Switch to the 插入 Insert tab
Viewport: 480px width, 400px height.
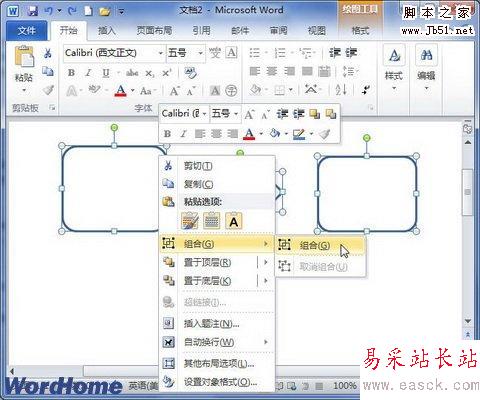pyautogui.click(x=107, y=31)
